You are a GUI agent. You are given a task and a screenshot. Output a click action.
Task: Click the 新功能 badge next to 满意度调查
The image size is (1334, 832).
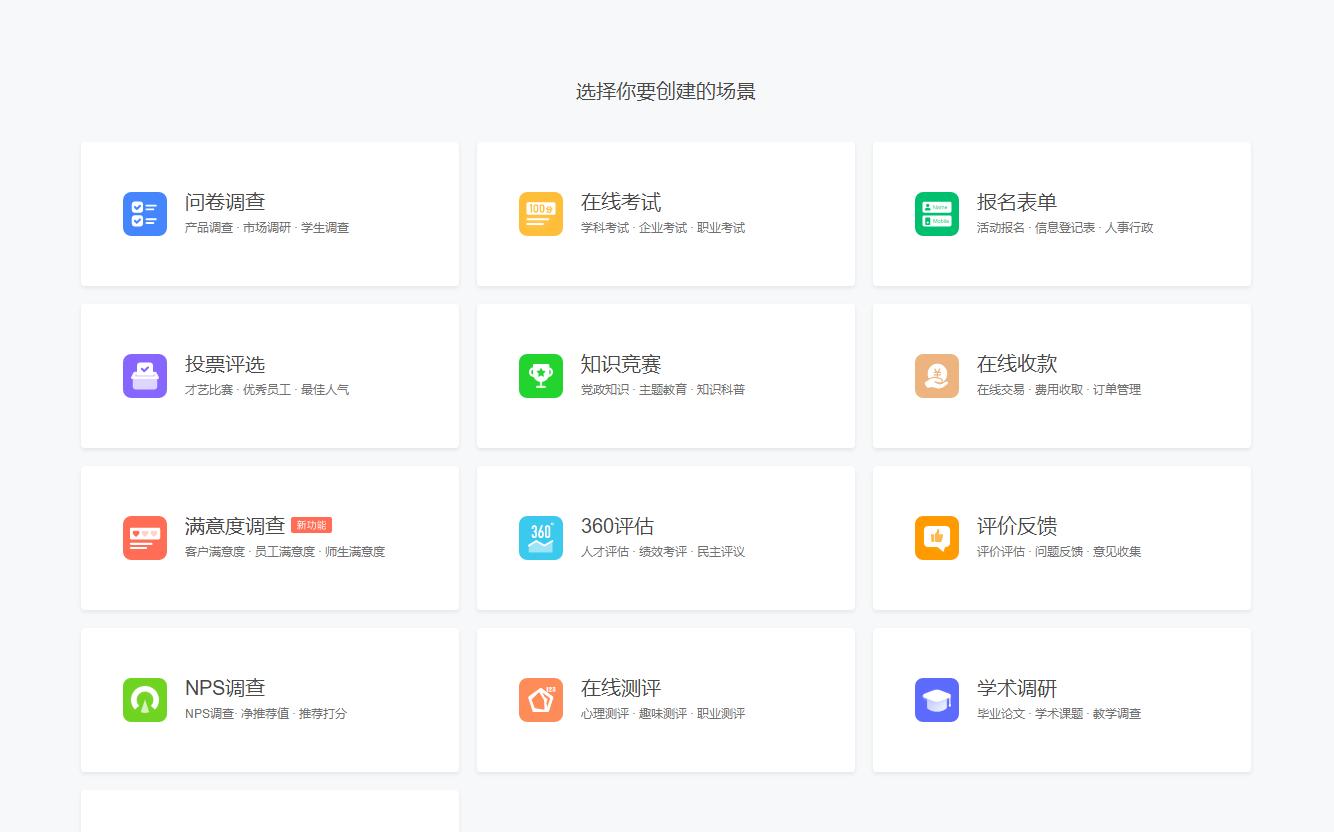(313, 524)
